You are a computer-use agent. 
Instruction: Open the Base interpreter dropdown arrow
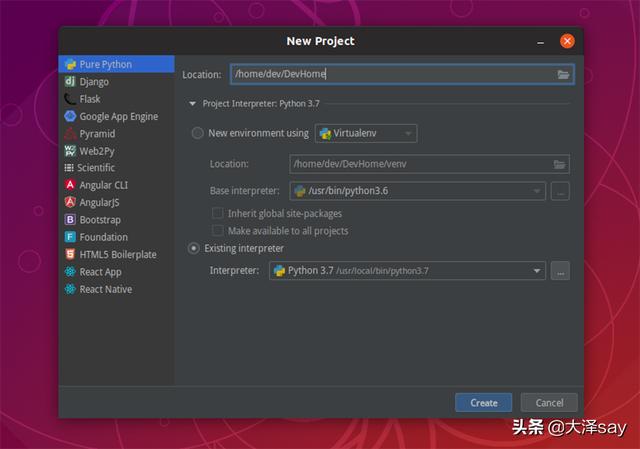(x=536, y=191)
